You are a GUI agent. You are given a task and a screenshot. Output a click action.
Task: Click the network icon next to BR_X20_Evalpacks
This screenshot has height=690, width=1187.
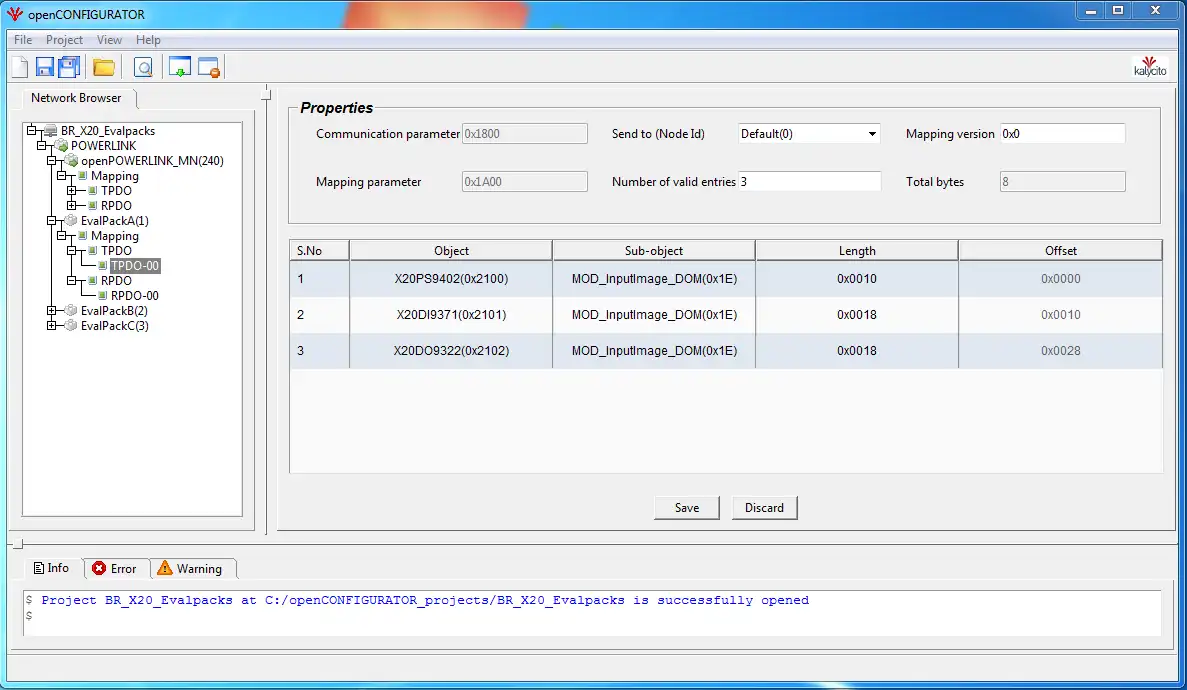tap(51, 130)
